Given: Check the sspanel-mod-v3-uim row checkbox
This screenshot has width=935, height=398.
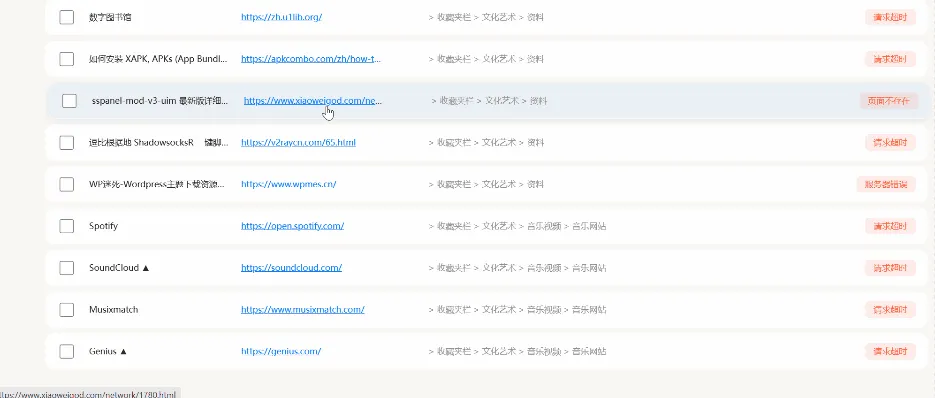Looking at the screenshot, I should 69,101.
